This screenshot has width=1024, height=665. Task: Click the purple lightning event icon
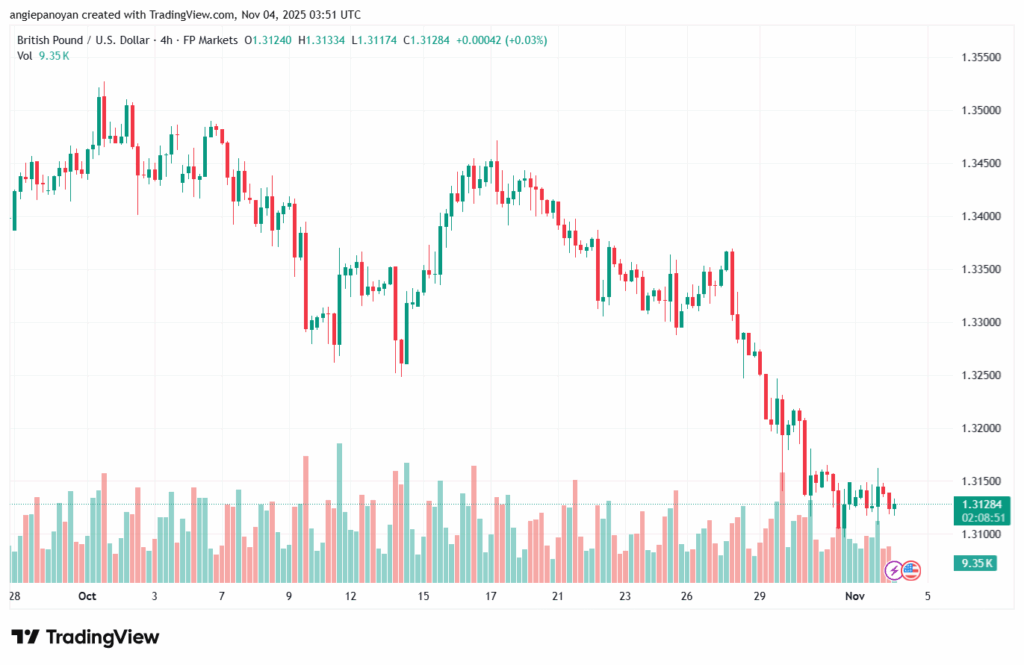(894, 571)
